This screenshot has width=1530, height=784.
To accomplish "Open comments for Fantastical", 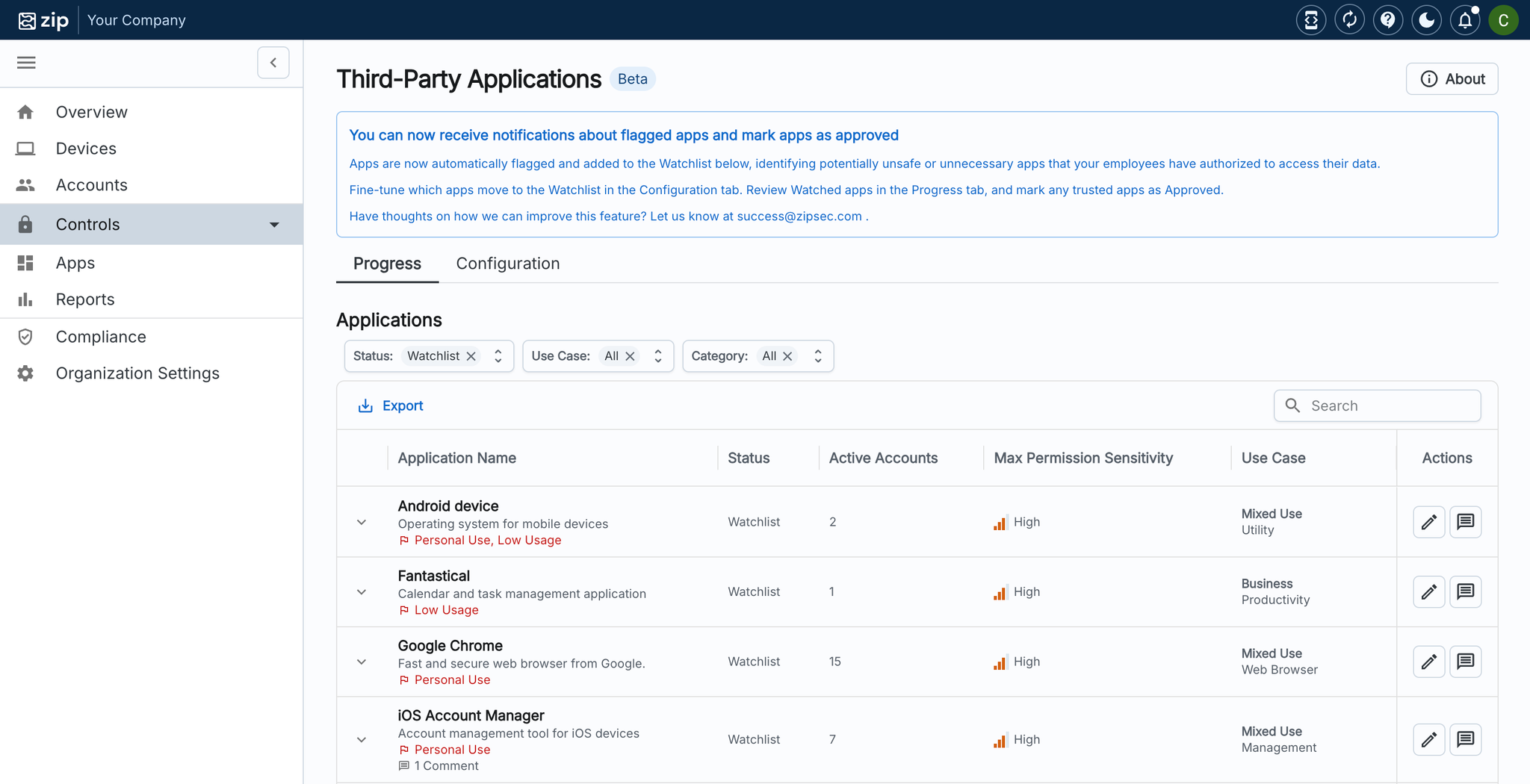I will tap(1465, 592).
